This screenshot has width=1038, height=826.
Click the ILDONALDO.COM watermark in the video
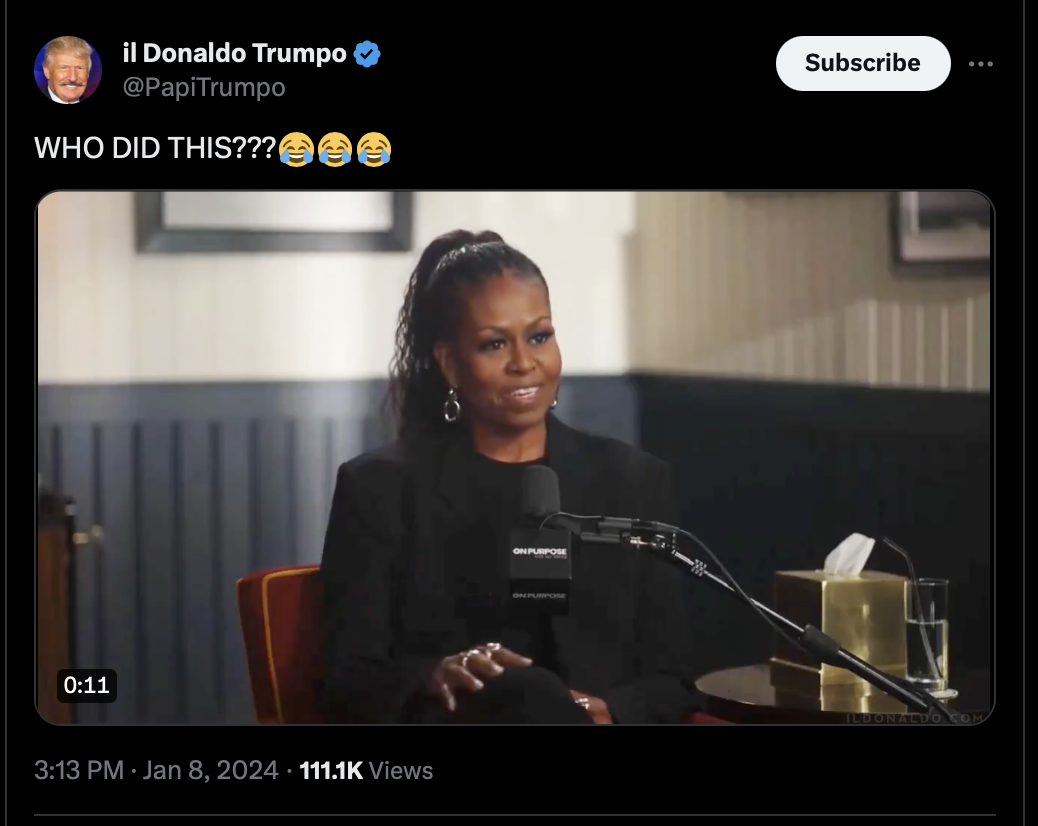point(916,717)
